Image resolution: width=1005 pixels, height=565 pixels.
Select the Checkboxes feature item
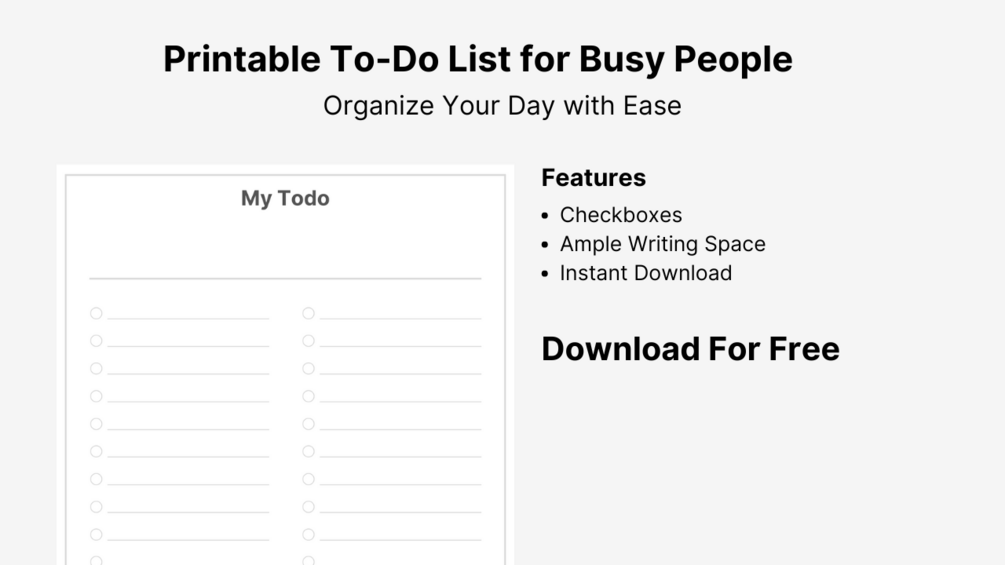pyautogui.click(x=620, y=215)
